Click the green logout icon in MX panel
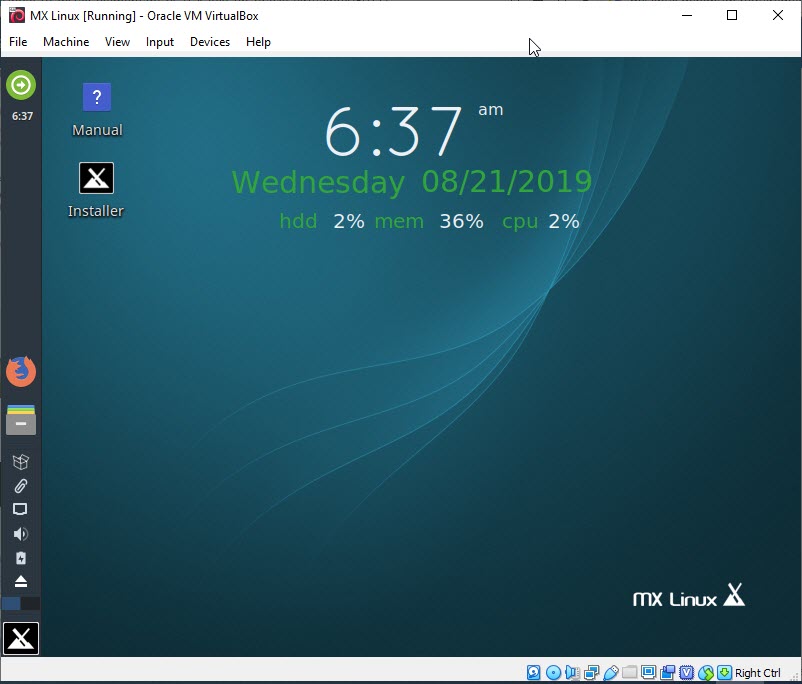Image resolution: width=802 pixels, height=684 pixels. point(21,85)
